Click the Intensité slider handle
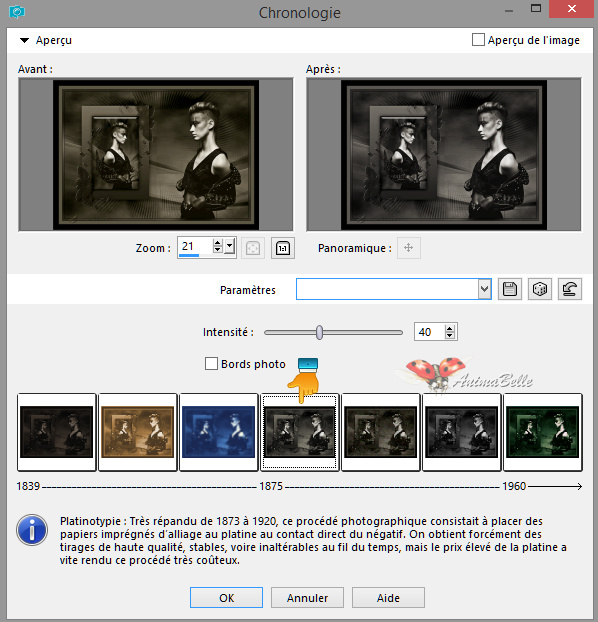The width and height of the screenshot is (598, 622). tap(319, 332)
